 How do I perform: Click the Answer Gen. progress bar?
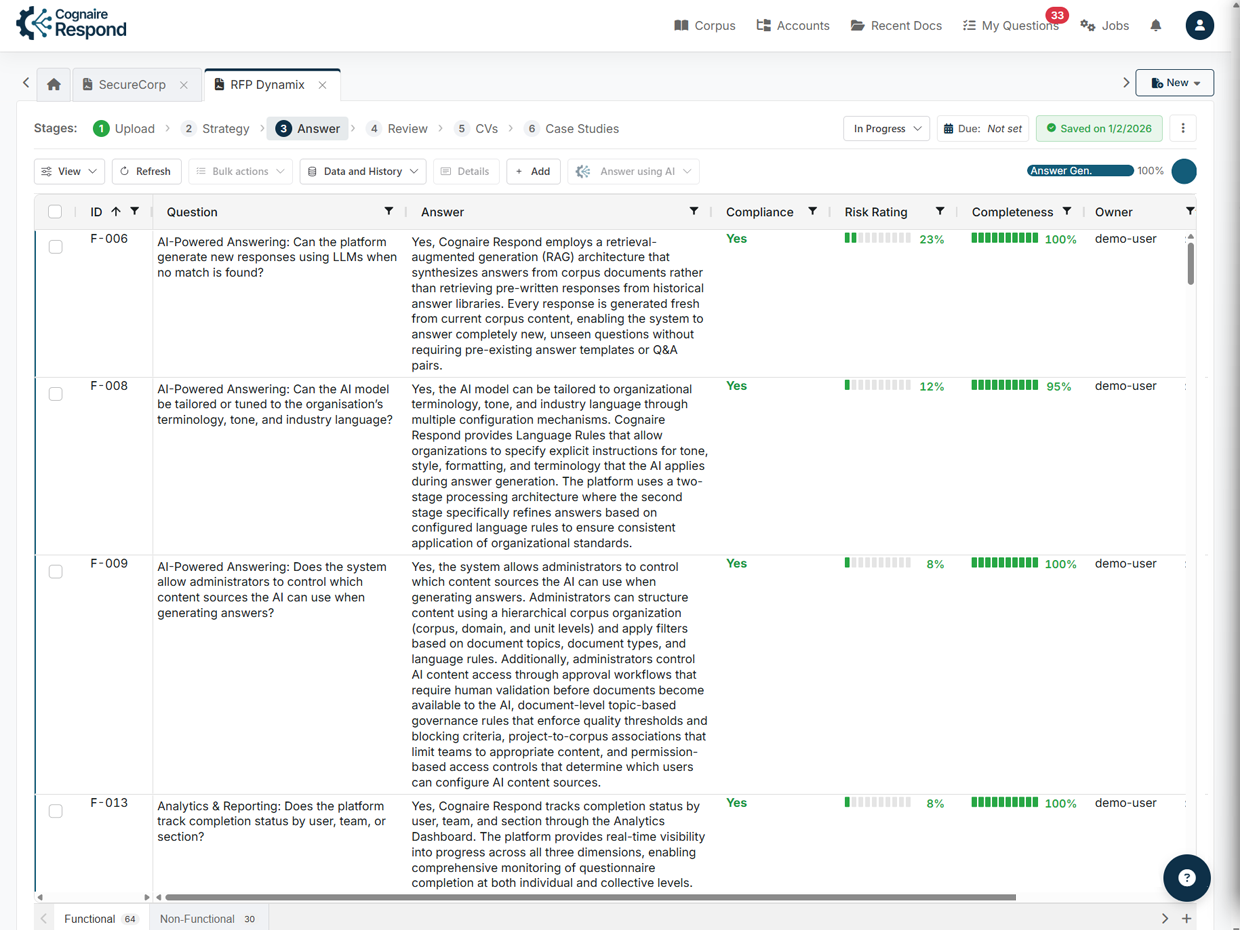(x=1082, y=171)
